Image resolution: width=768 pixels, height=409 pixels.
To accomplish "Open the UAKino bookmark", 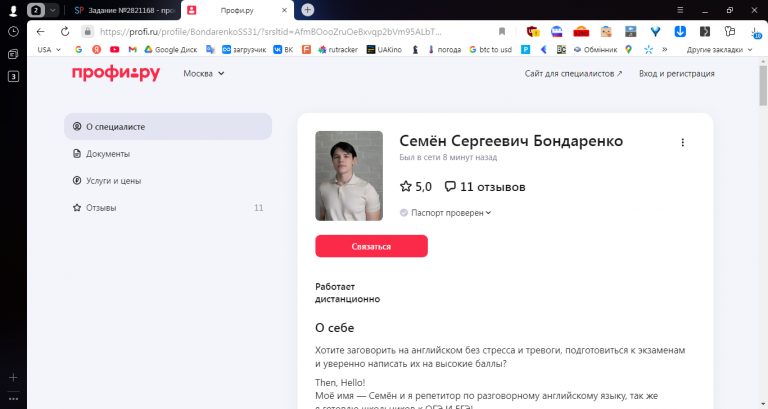I will [x=384, y=49].
